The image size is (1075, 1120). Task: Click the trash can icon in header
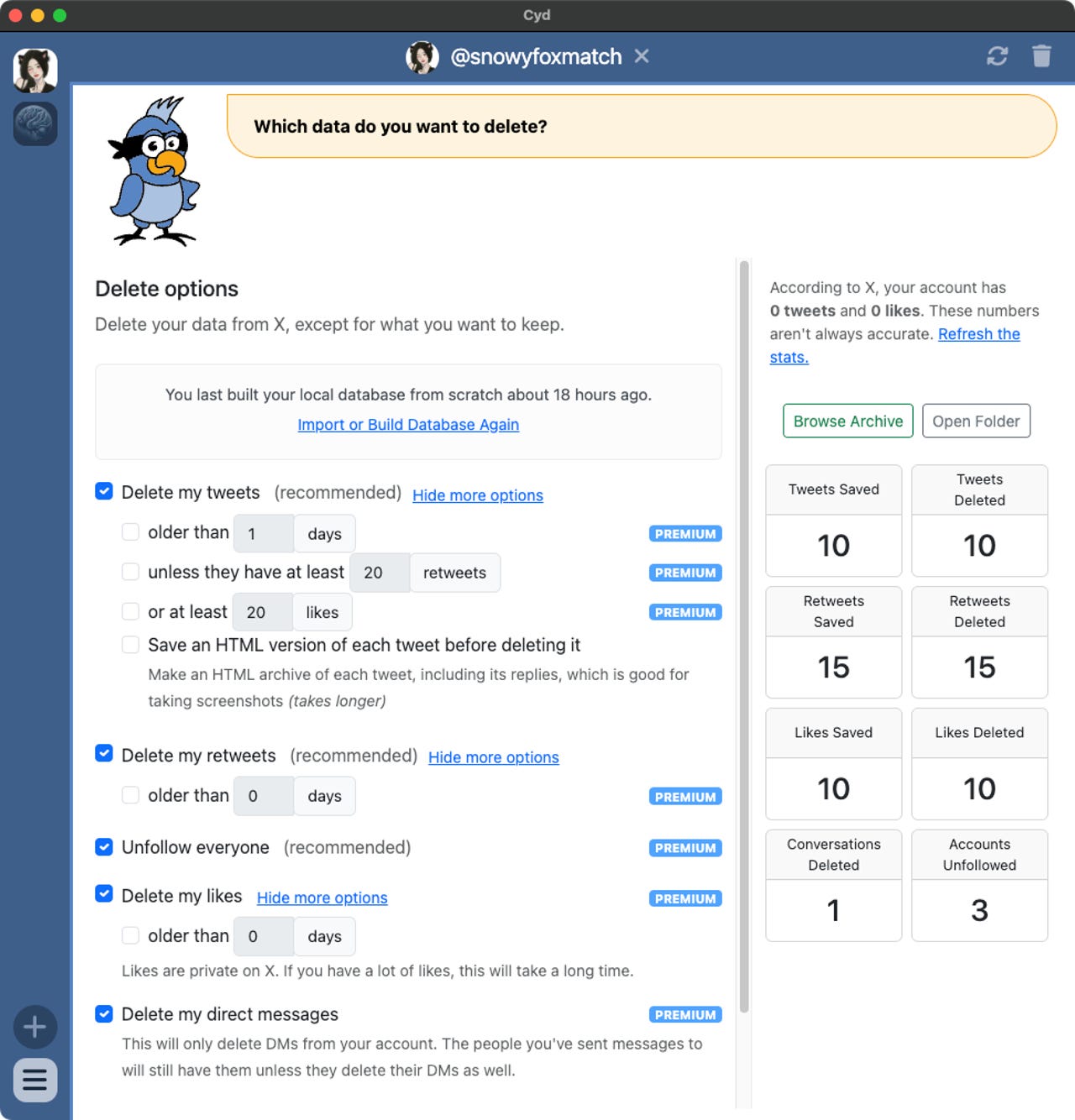1041,56
